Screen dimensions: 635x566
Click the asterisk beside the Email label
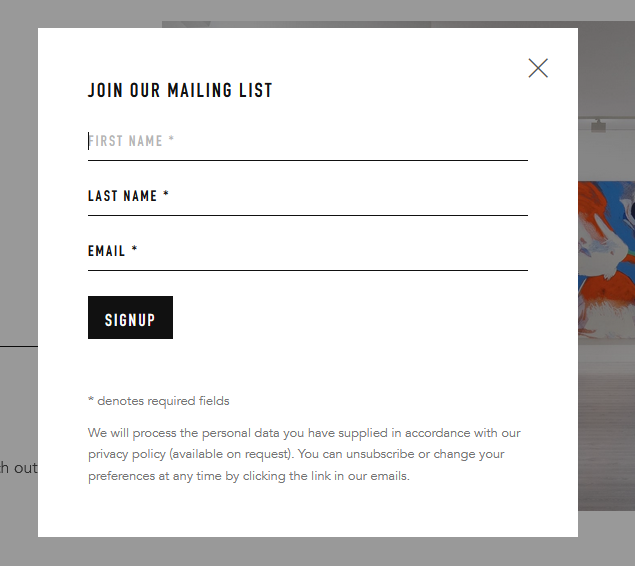pyautogui.click(x=134, y=250)
